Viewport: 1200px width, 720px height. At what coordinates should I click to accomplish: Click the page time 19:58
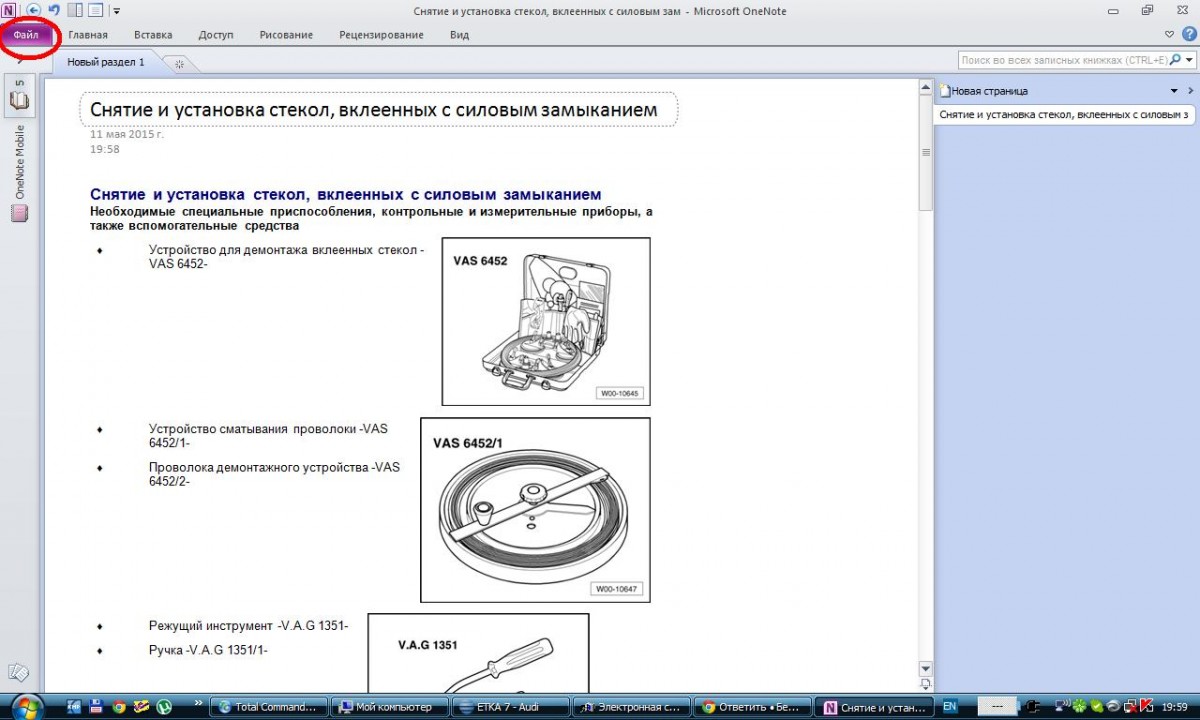[x=105, y=149]
